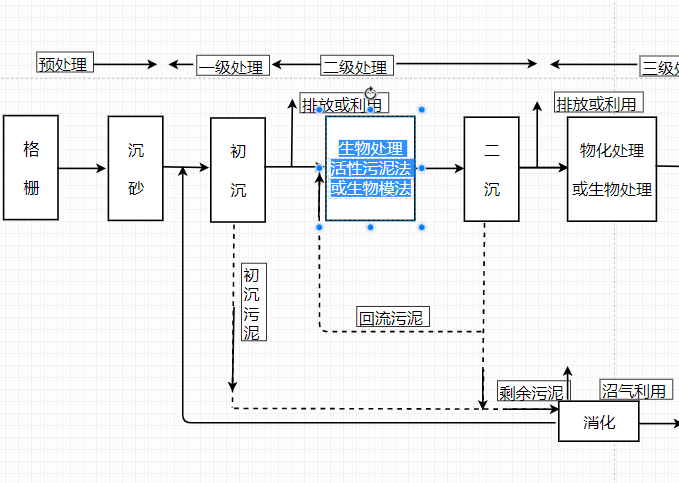Screen dimensions: 679x483
Task: Select the 初沉 process box
Action: pyautogui.click(x=238, y=170)
